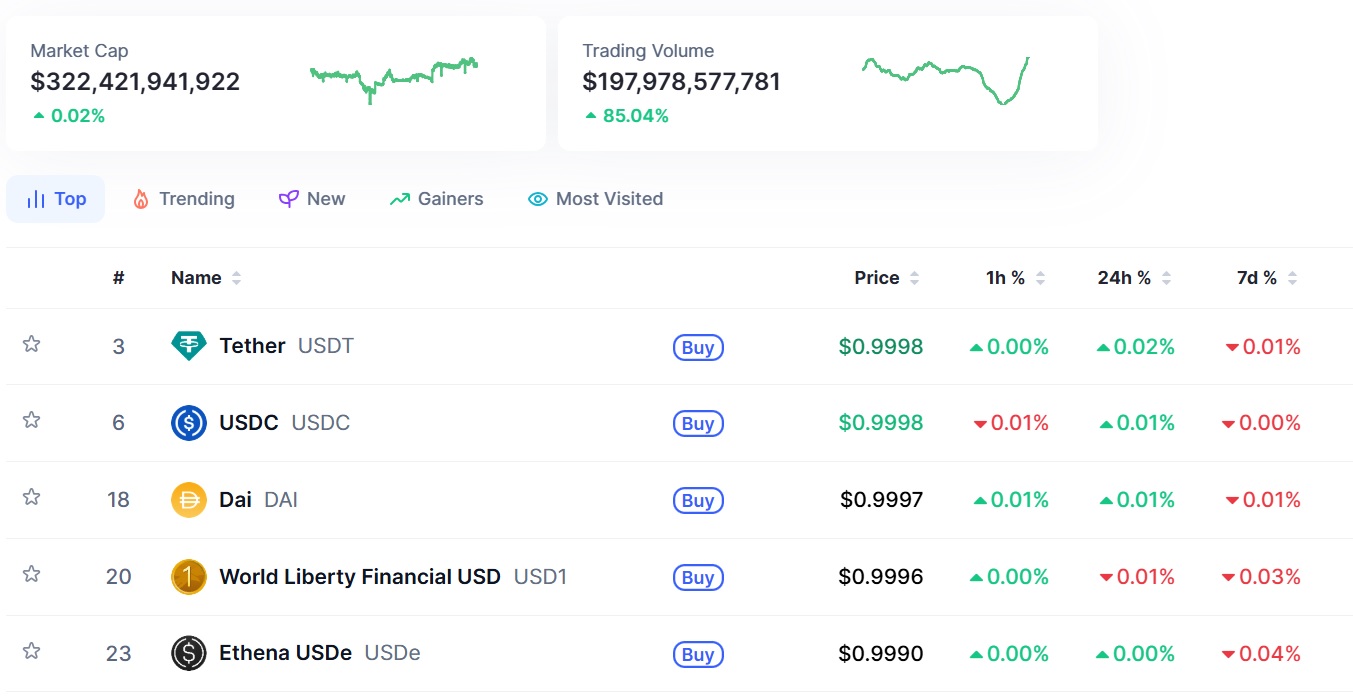1353x699 pixels.
Task: Sort the table by Price column
Action: [x=886, y=278]
